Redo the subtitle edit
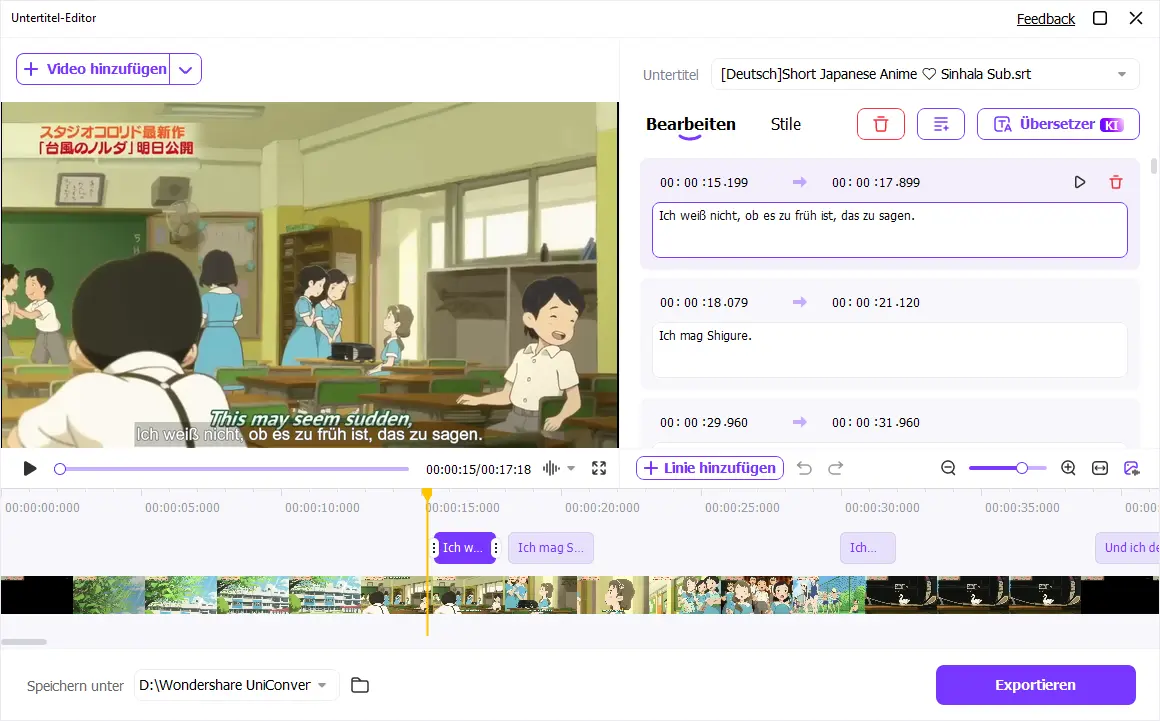 coord(836,468)
